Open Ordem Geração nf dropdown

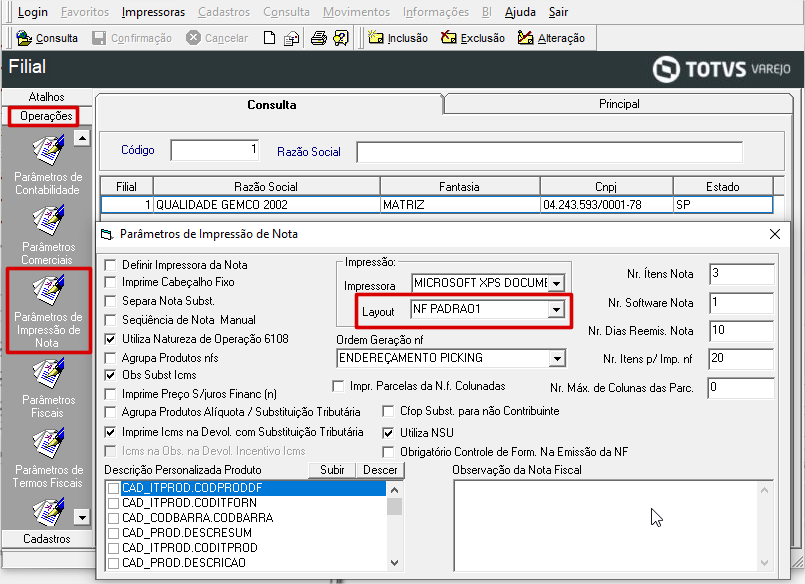point(557,358)
